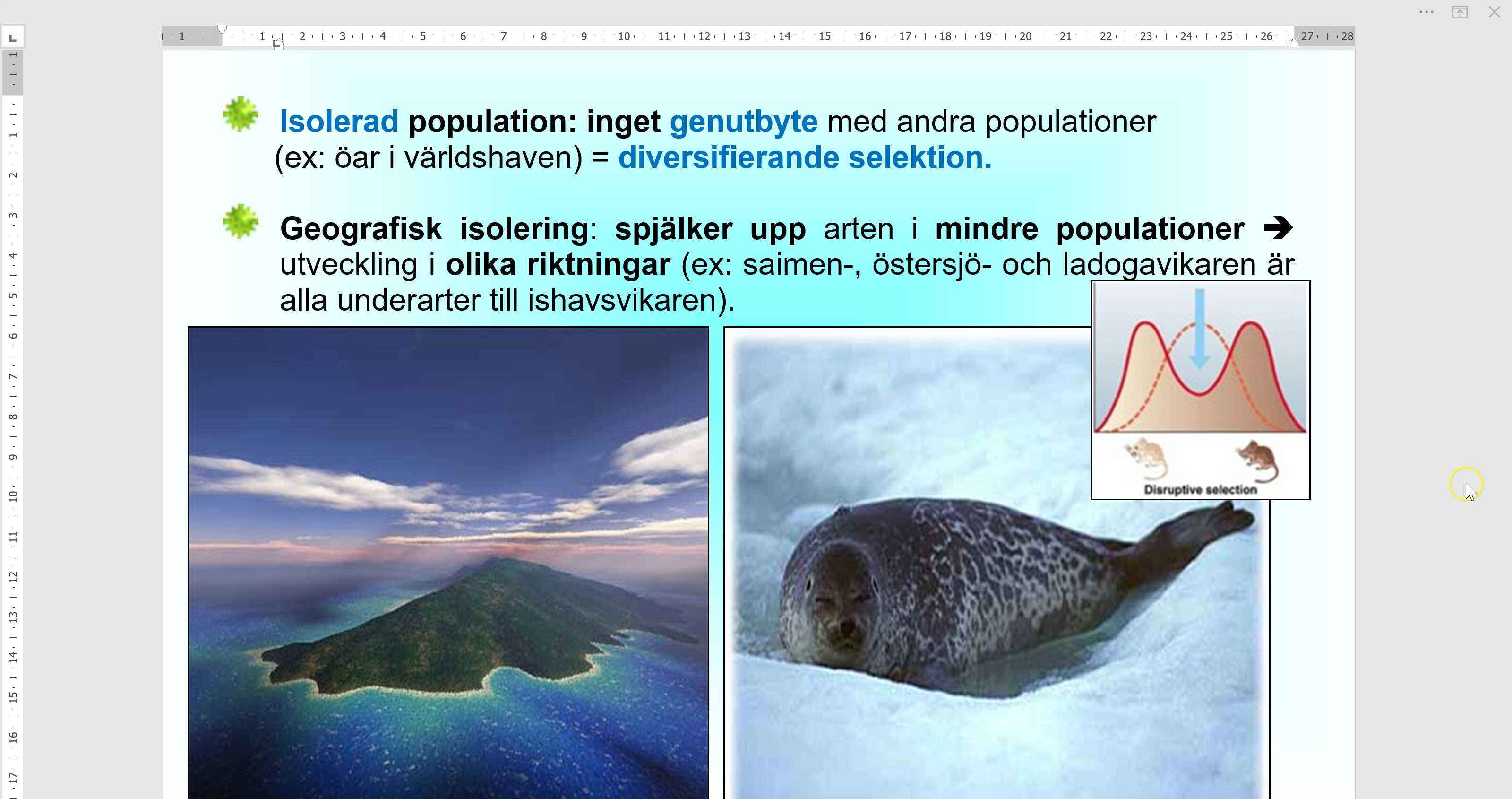Close the window with X button
Screen dimensions: 1512x799
click(x=1495, y=12)
